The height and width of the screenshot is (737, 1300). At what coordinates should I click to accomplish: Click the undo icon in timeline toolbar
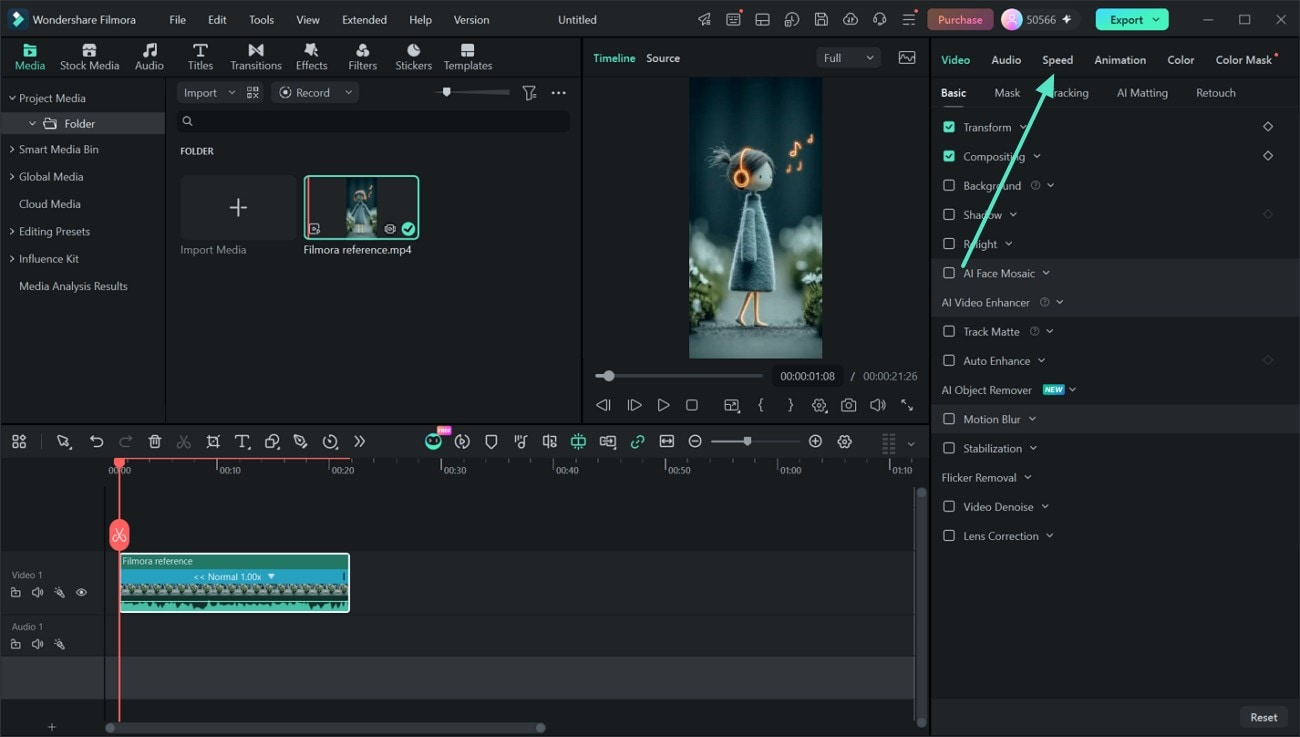pos(96,441)
